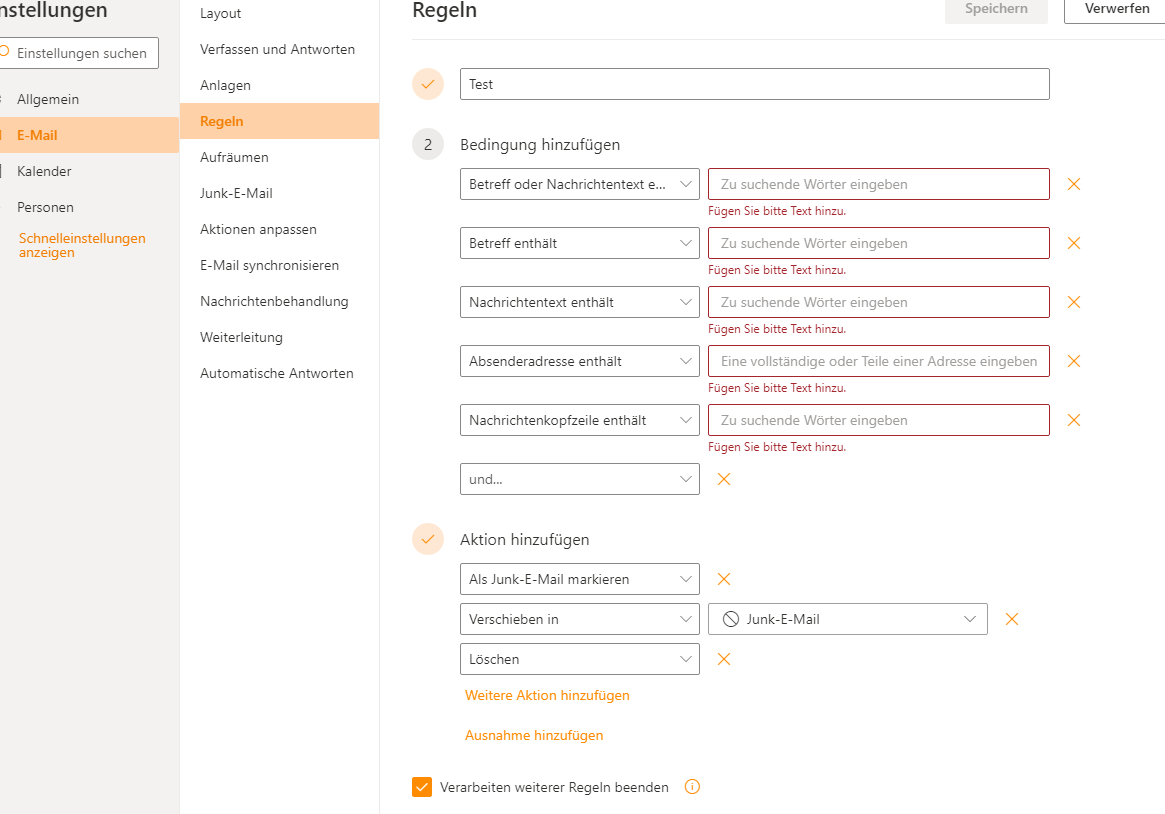Remove the 'Betreff oder Nachrichtentext' condition
The image size is (1165, 814).
click(x=1074, y=184)
